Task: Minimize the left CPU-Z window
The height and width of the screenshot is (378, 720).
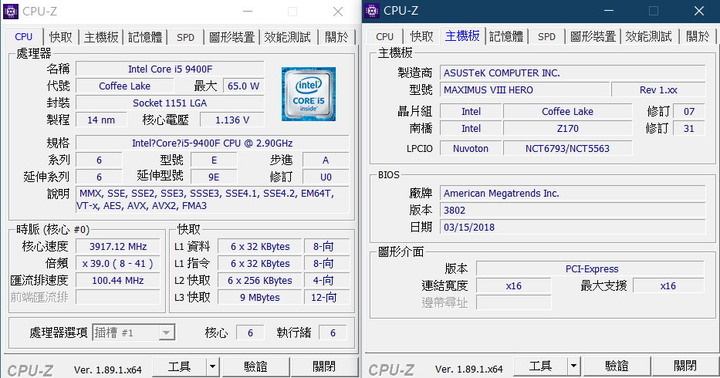Action: click(x=248, y=11)
